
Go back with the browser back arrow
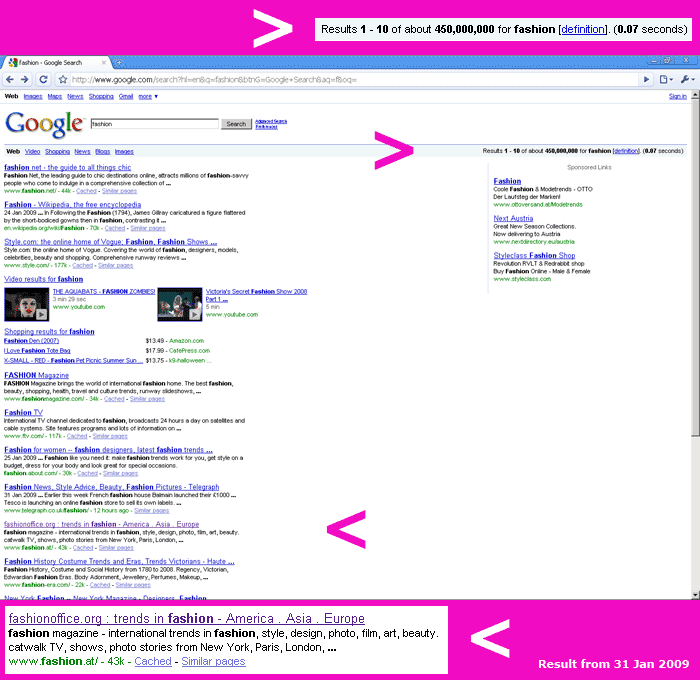10,79
